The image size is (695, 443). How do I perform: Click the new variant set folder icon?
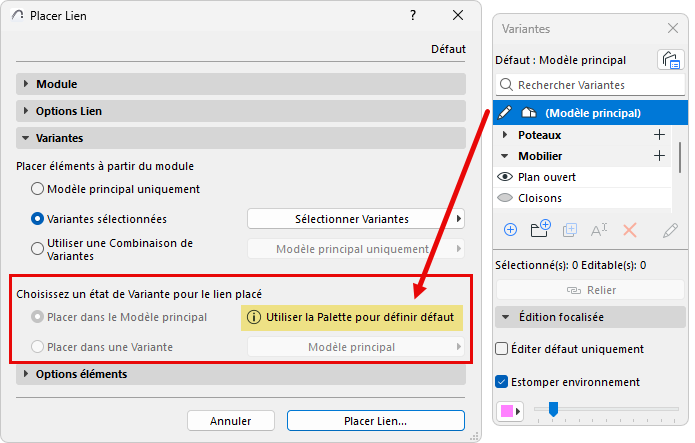point(540,229)
